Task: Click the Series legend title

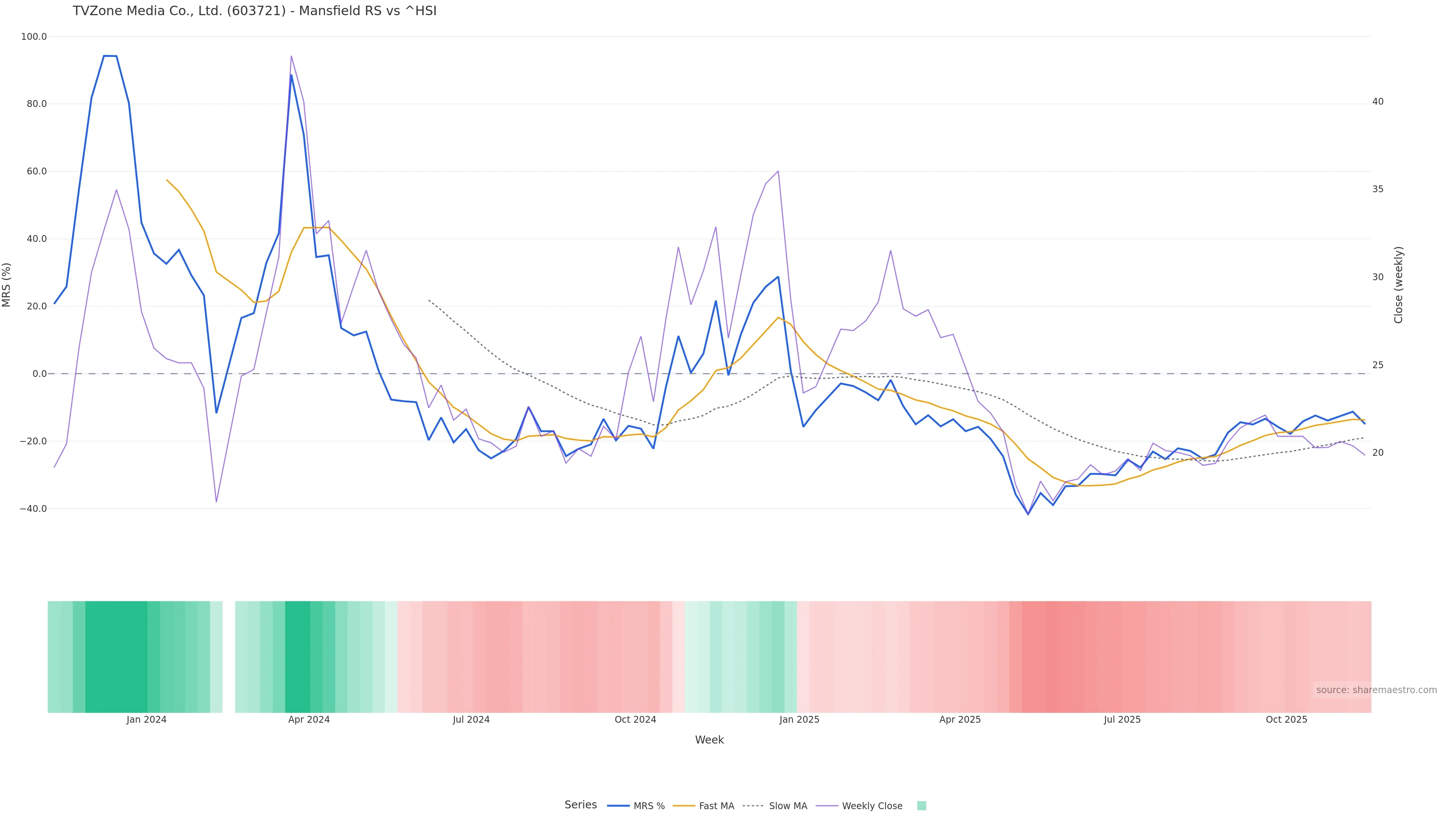Action: [581, 805]
